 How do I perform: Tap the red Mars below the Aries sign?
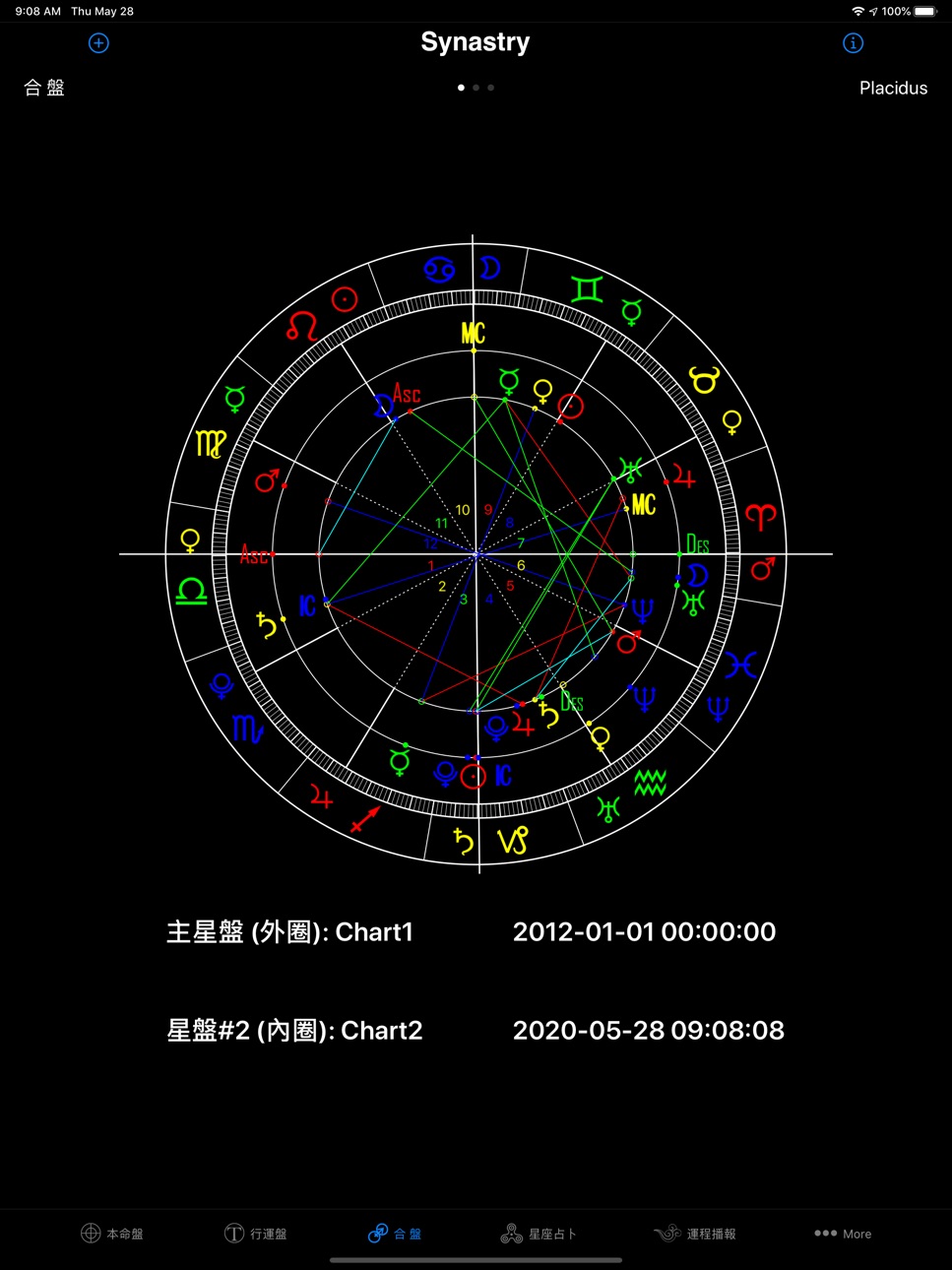[x=763, y=567]
